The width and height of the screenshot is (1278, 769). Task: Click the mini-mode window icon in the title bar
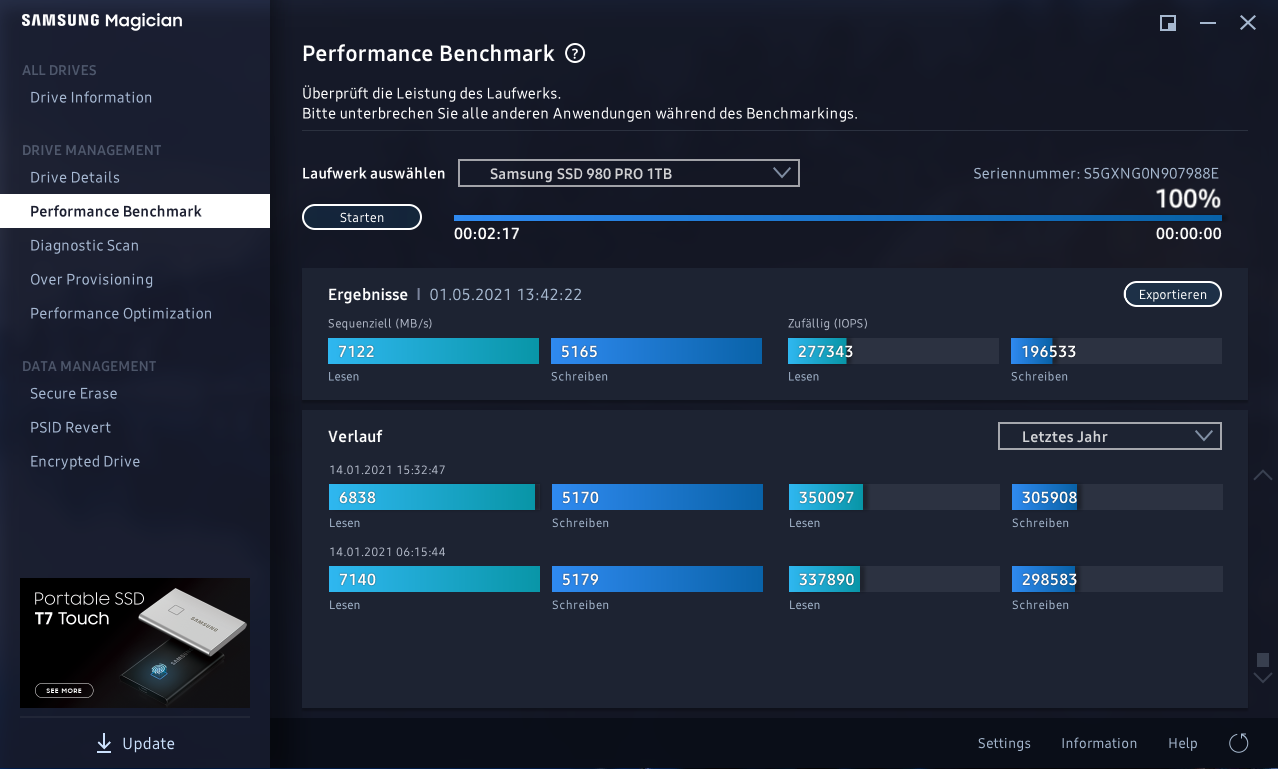point(1168,23)
